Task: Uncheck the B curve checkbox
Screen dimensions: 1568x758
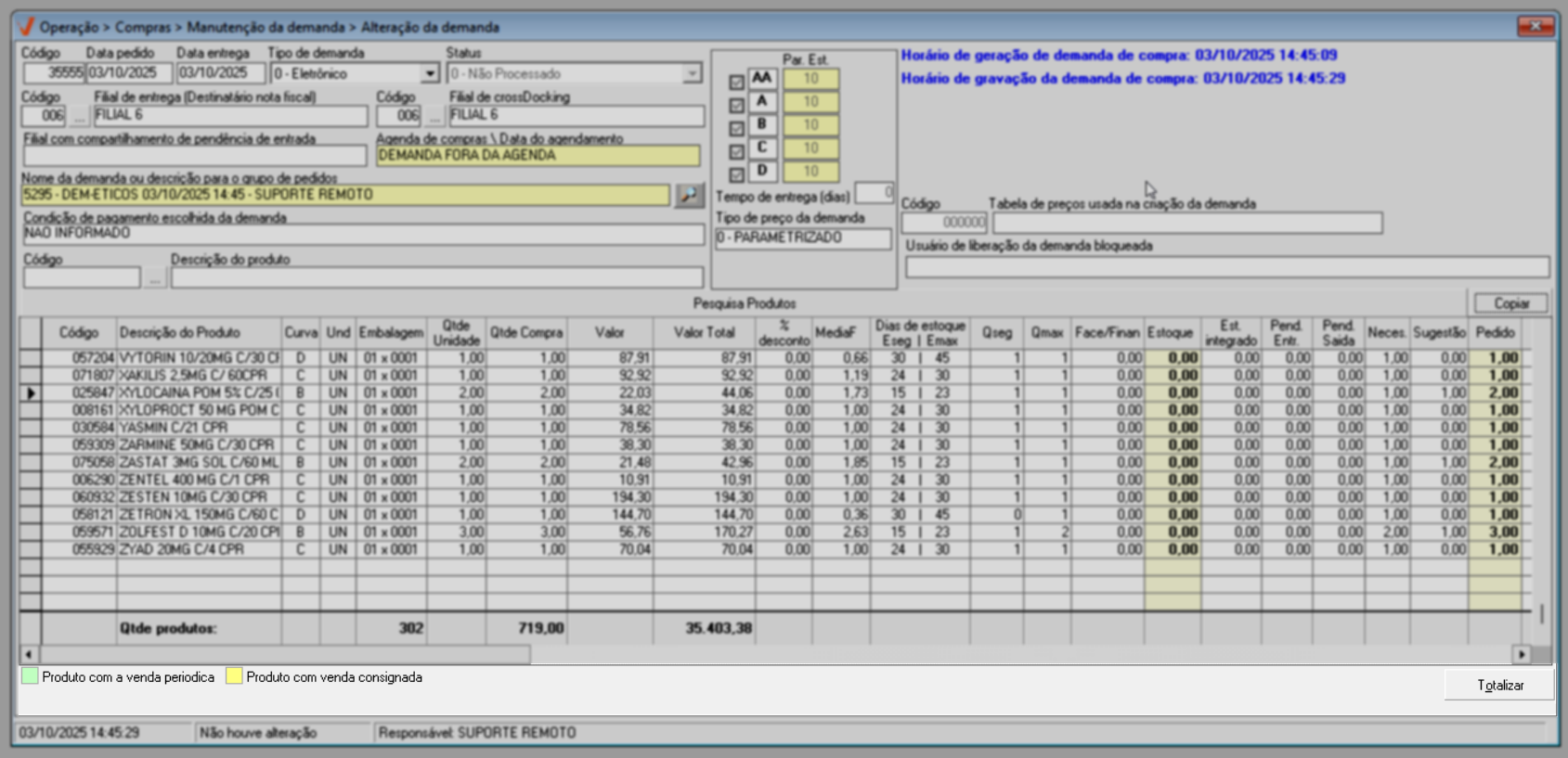Action: coord(736,129)
